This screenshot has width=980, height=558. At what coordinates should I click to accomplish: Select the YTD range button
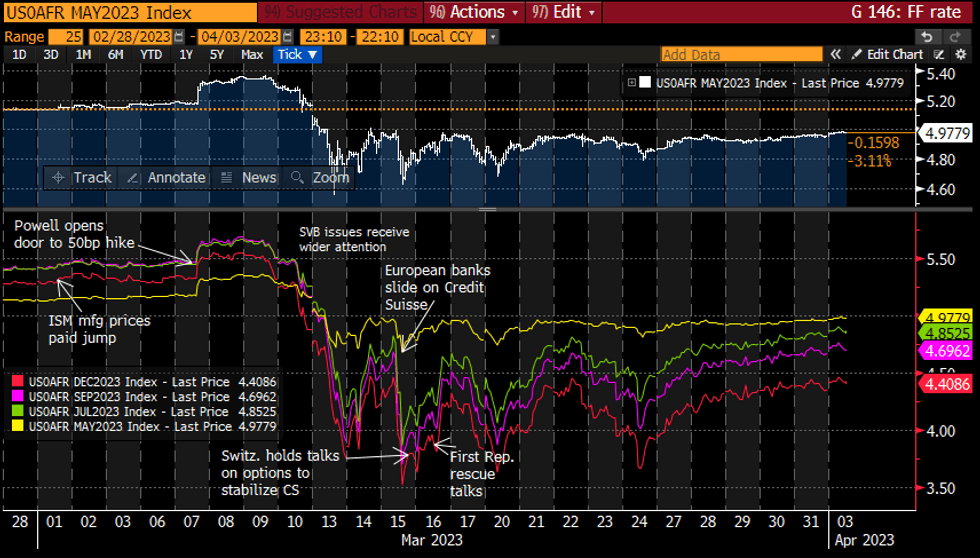pos(151,55)
